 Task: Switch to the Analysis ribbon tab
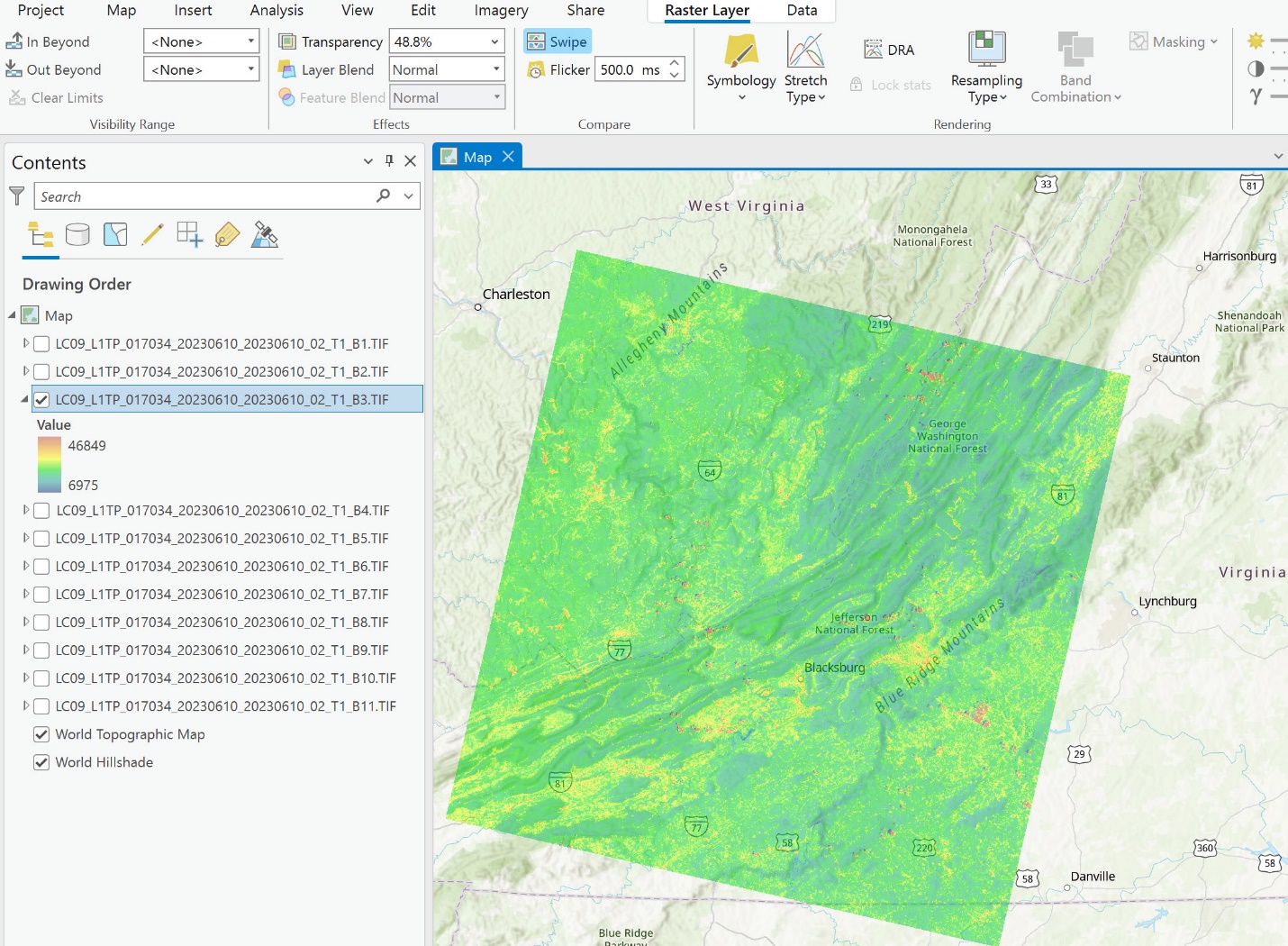pyautogui.click(x=277, y=10)
